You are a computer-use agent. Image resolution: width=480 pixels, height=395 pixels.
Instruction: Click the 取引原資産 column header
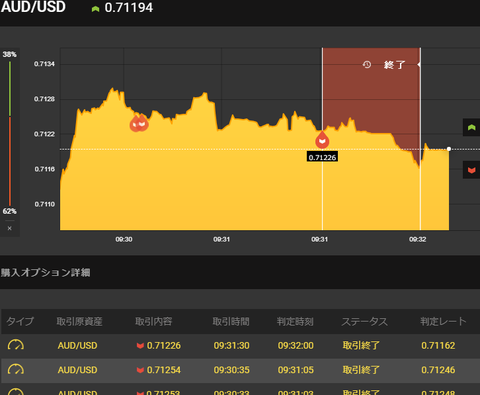click(79, 321)
